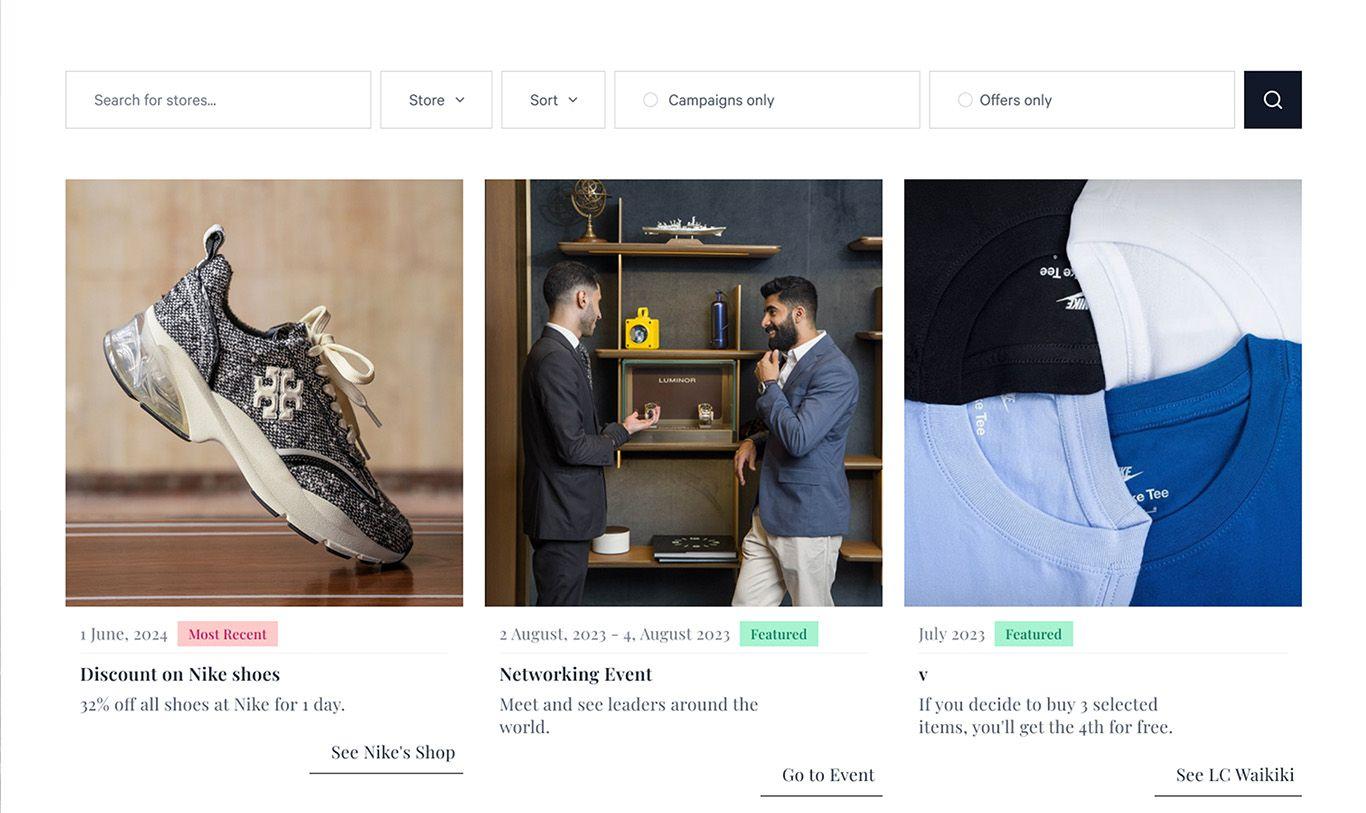Select the Networking Event heading
This screenshot has height=813, width=1366.
click(575, 674)
